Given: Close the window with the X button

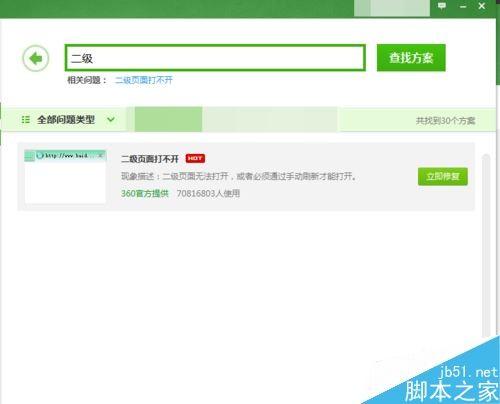Looking at the screenshot, I should 482,6.
